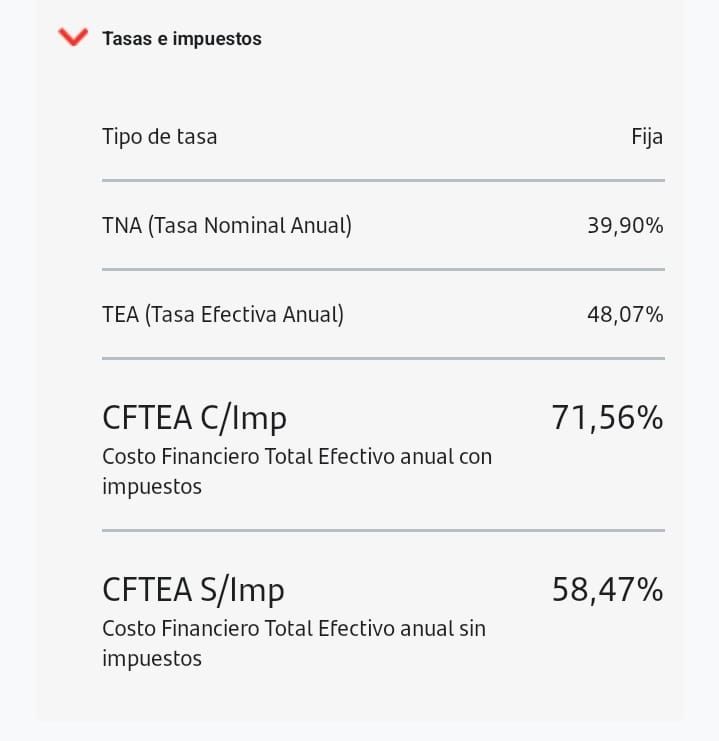Click the "TEA" abbreviation
Image resolution: width=719 pixels, height=741 pixels.
coord(121,315)
